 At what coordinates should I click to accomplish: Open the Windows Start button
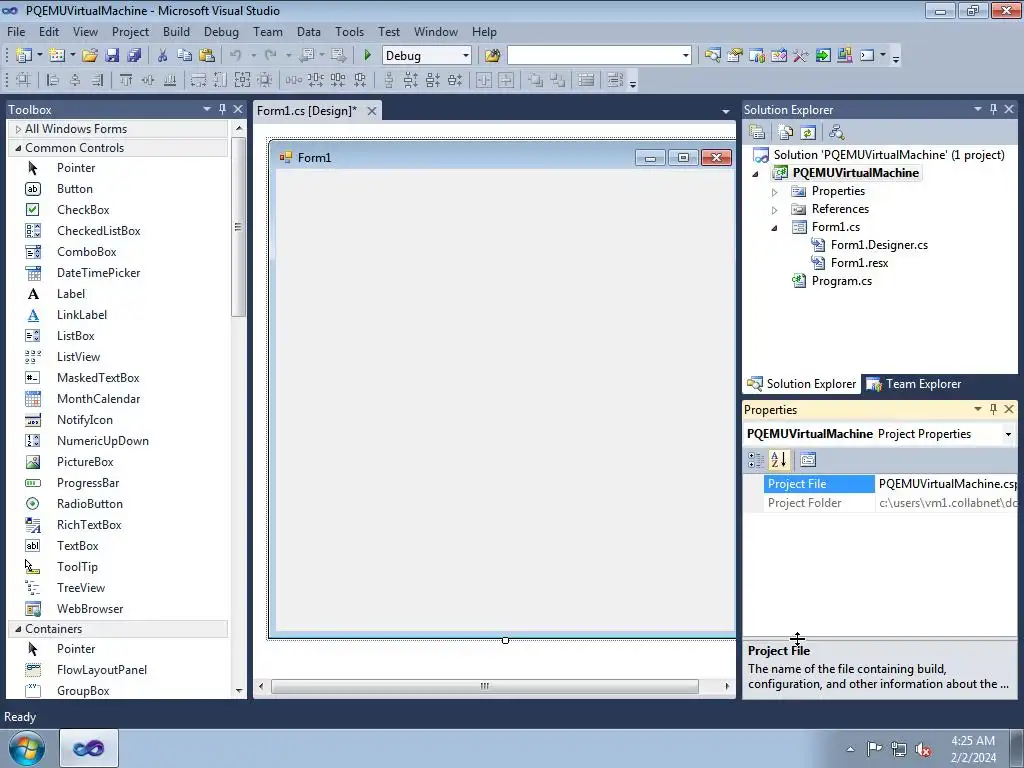27,748
